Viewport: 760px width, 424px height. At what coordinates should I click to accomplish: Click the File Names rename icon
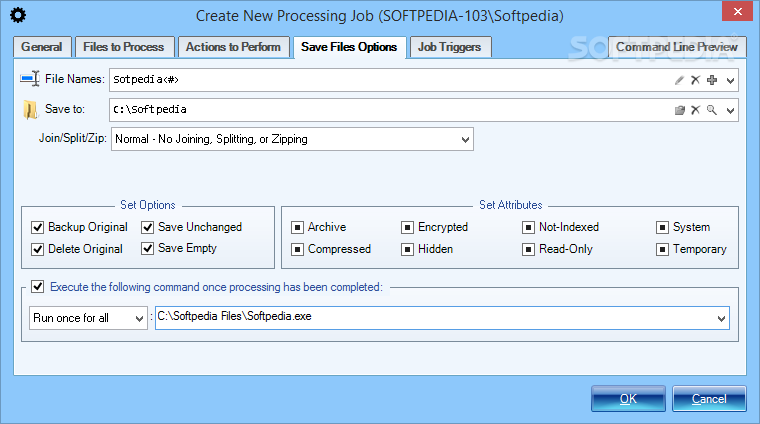pos(30,79)
